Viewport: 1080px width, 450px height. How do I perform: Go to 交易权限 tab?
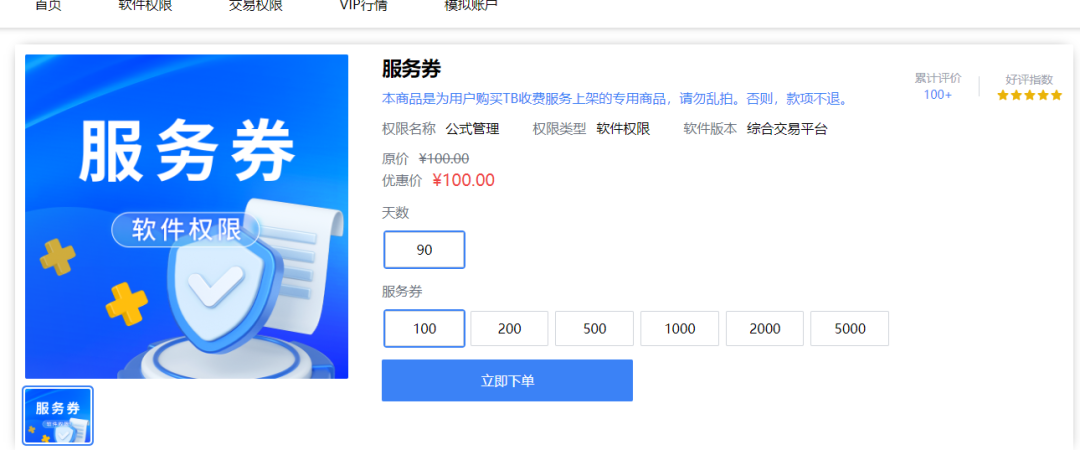coord(256,6)
